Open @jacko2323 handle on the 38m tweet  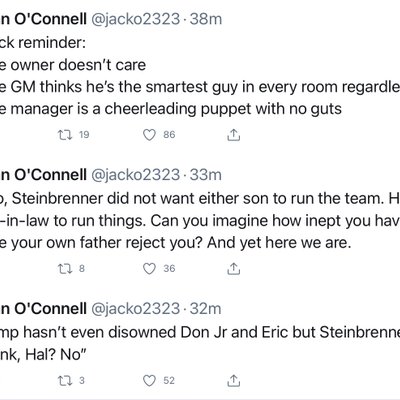(x=135, y=19)
